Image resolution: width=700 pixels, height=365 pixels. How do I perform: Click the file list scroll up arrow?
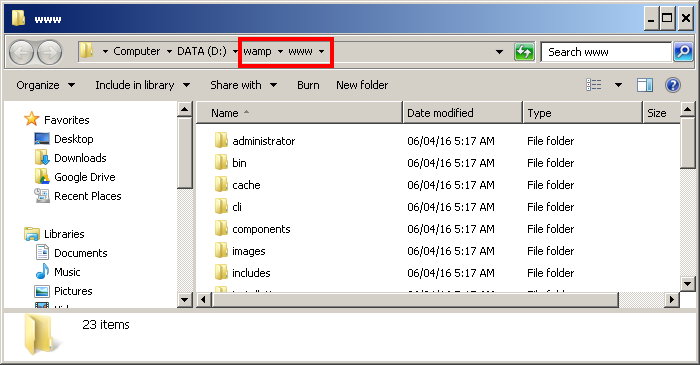tap(688, 109)
